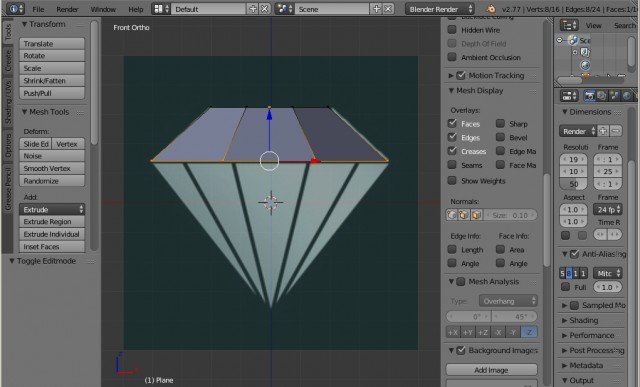Enable the Hidden Wire checkbox
This screenshot has height=387, width=640.
pos(452,29)
